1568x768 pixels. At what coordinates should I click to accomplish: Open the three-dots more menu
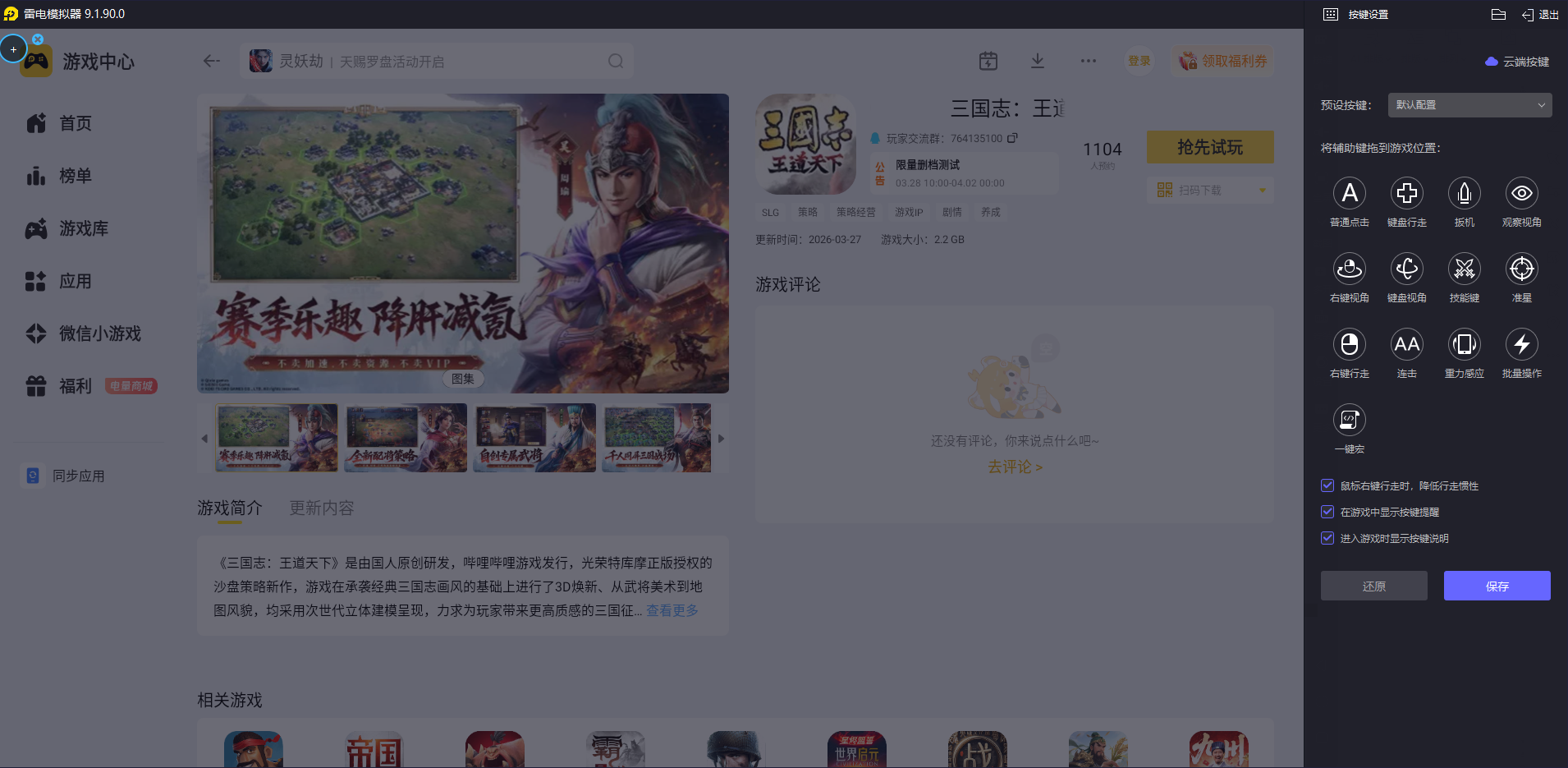point(1089,61)
